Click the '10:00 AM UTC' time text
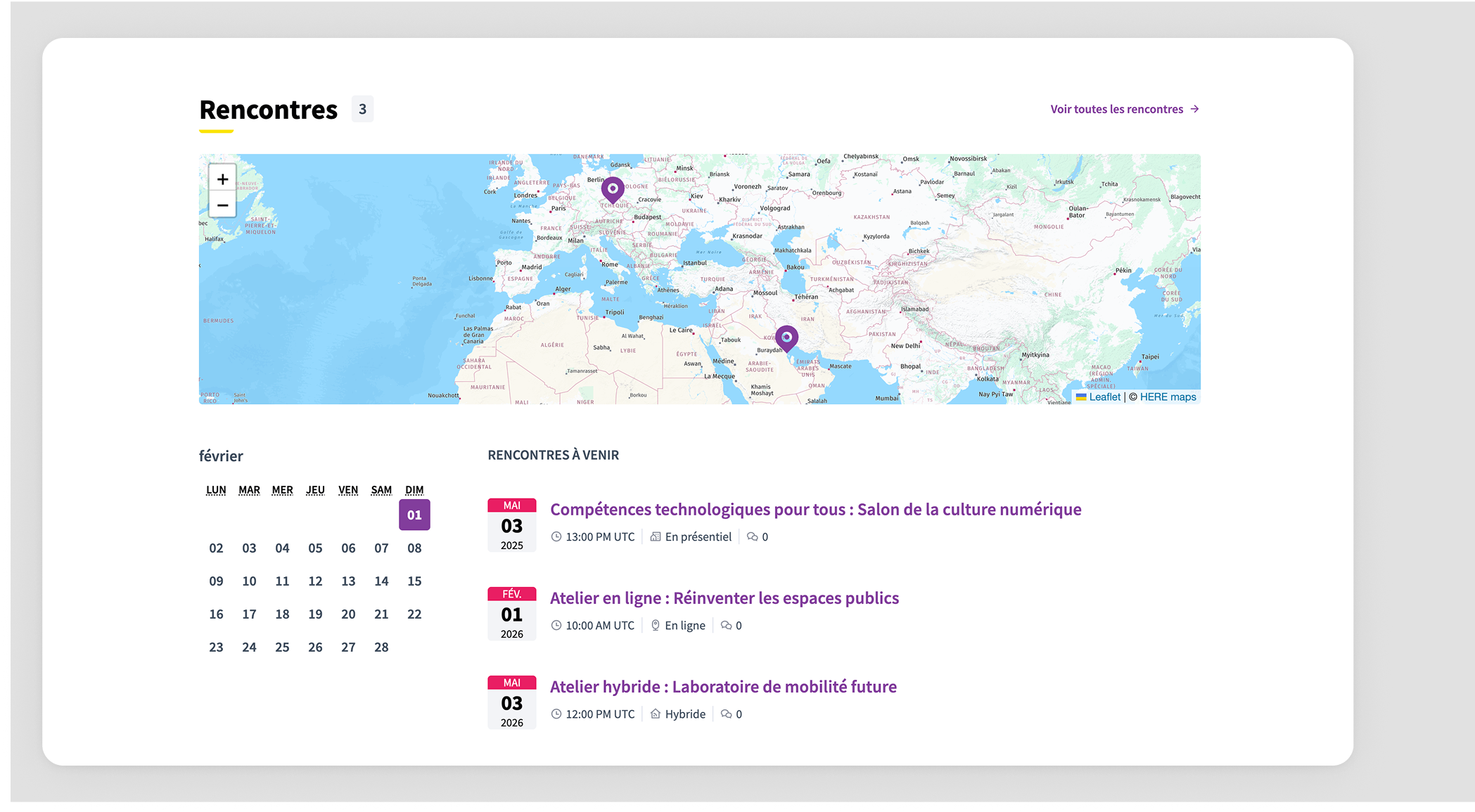 click(600, 625)
